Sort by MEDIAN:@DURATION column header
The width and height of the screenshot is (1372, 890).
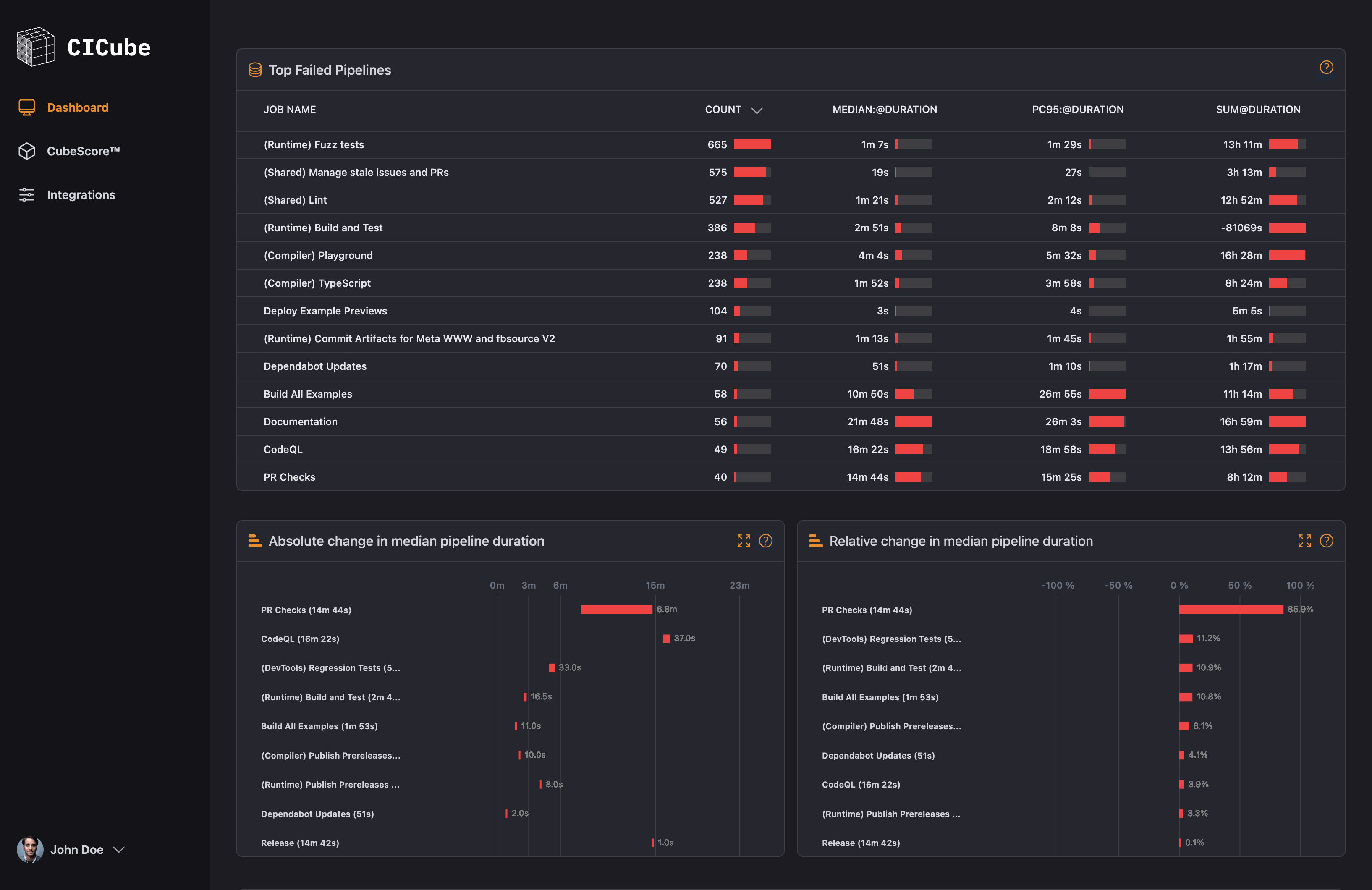(x=885, y=110)
